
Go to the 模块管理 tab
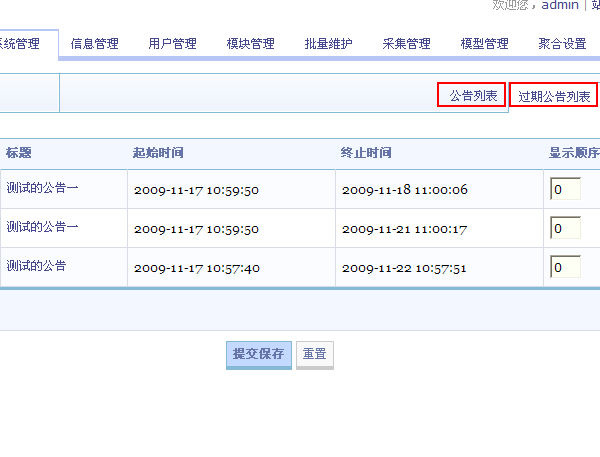pos(250,44)
